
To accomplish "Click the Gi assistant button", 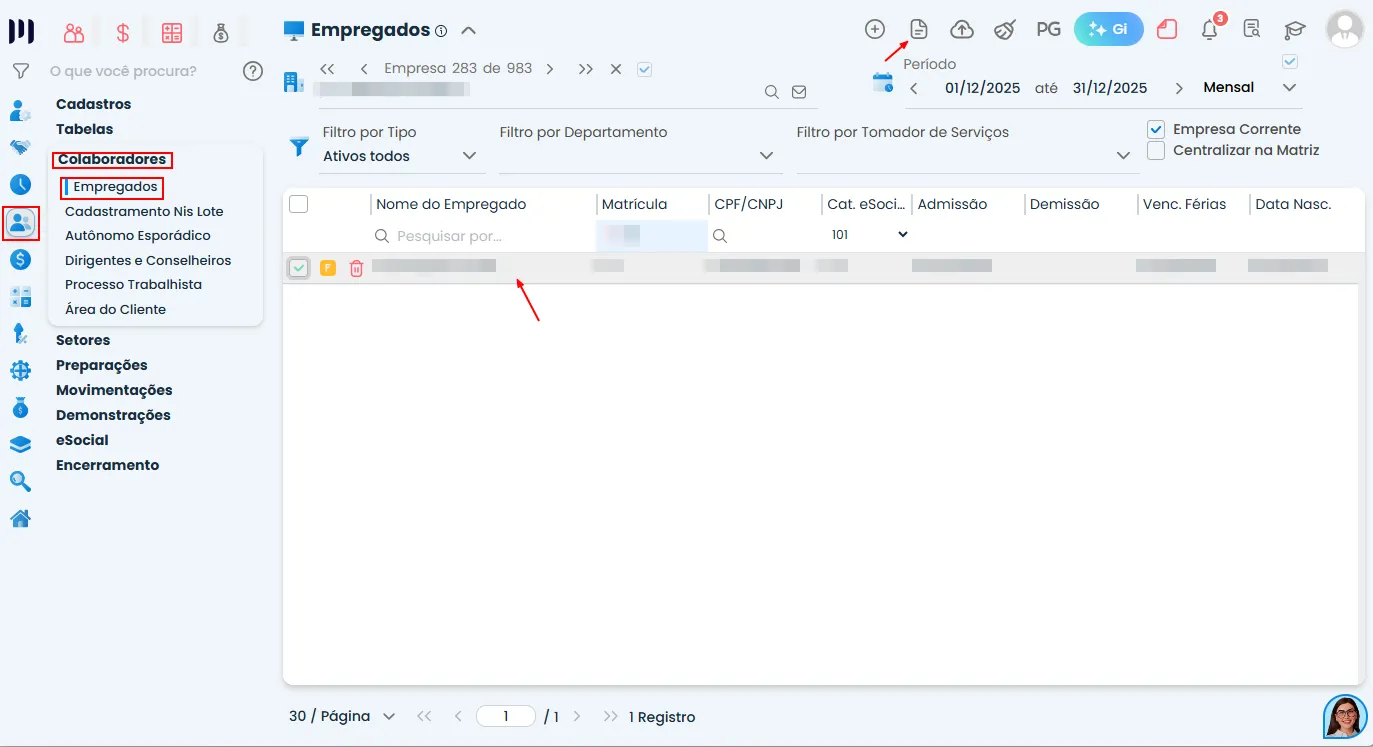I will pyautogui.click(x=1108, y=29).
